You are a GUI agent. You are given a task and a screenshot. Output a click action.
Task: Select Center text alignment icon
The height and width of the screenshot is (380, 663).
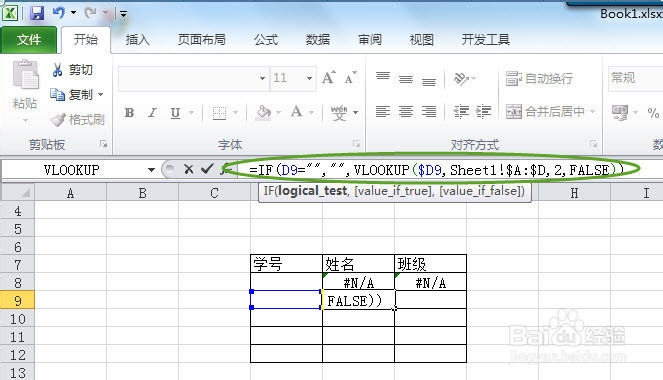click(x=406, y=112)
